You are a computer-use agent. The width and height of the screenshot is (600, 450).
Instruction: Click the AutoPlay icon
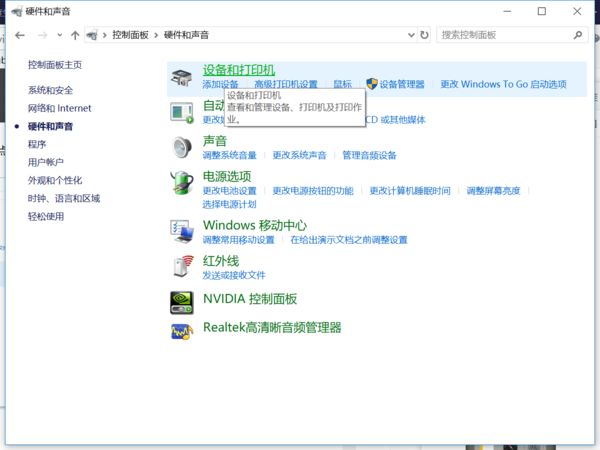[182, 111]
